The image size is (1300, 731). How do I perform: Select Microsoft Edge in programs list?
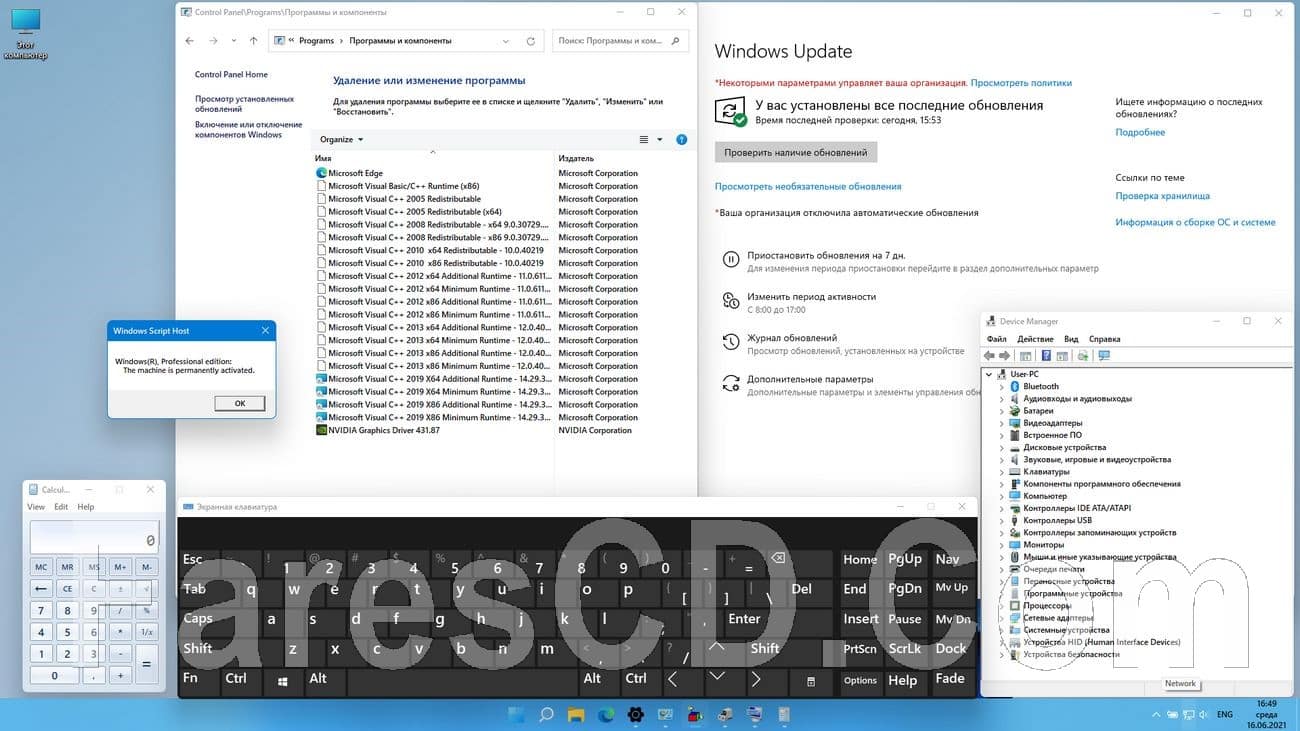coord(432,173)
